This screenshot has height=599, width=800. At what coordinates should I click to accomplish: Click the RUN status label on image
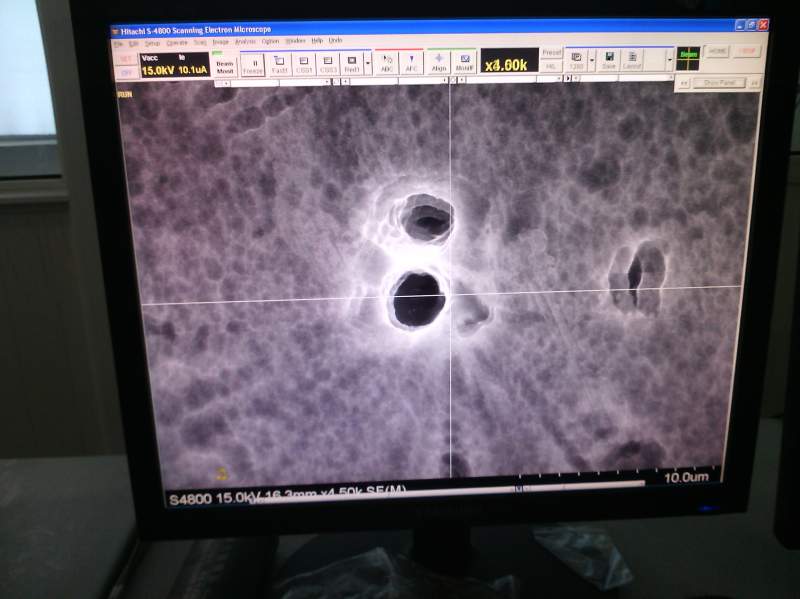click(x=125, y=94)
